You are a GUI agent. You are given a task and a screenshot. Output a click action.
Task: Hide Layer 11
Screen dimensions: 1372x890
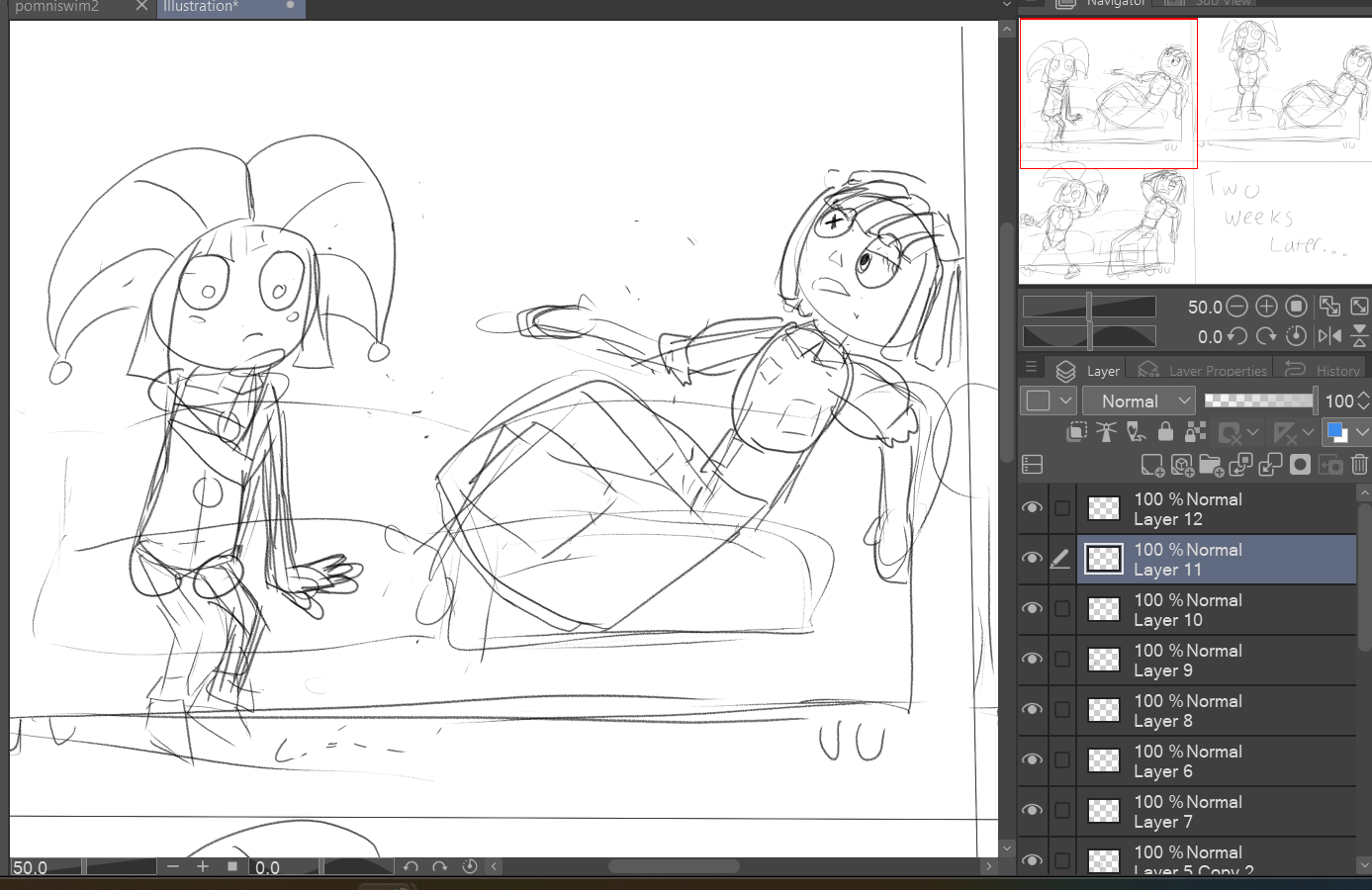click(1032, 559)
